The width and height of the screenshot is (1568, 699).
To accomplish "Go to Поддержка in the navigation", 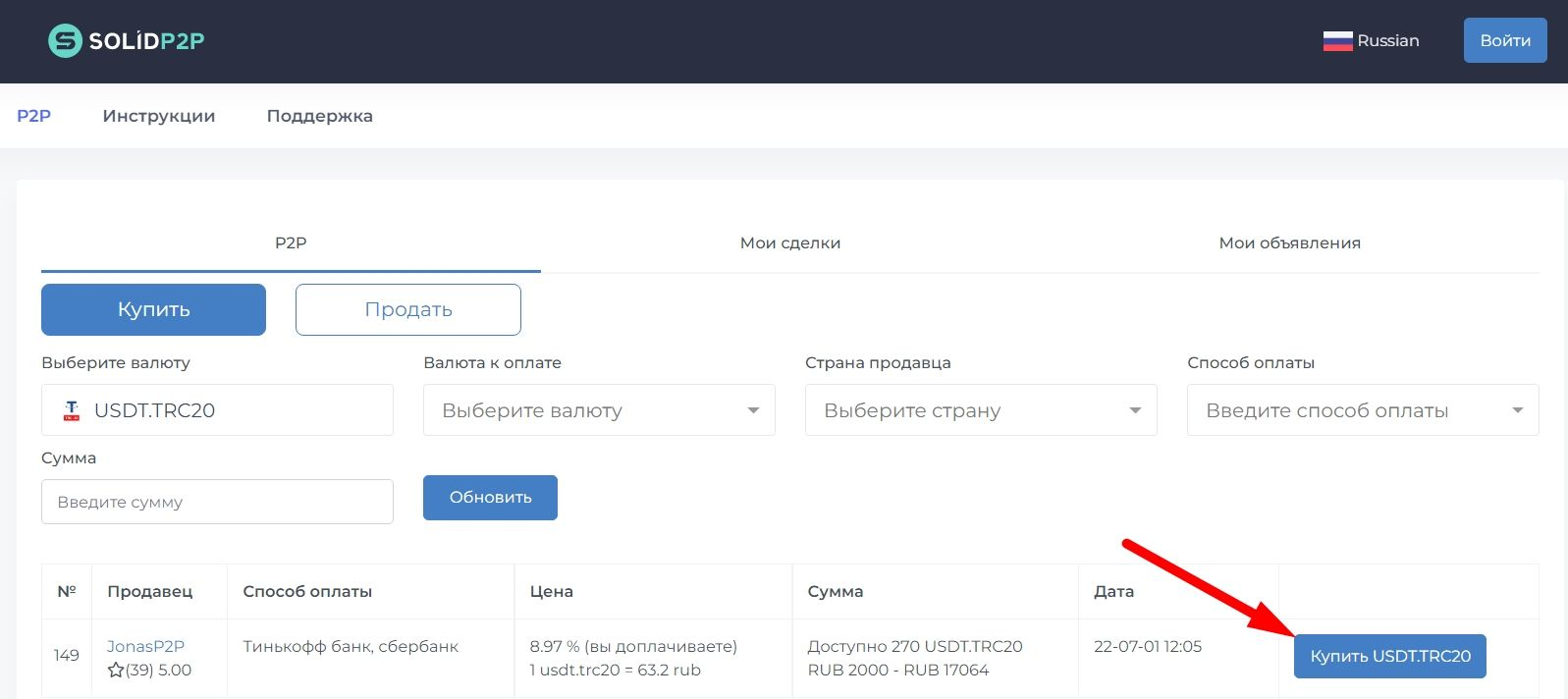I will [320, 116].
